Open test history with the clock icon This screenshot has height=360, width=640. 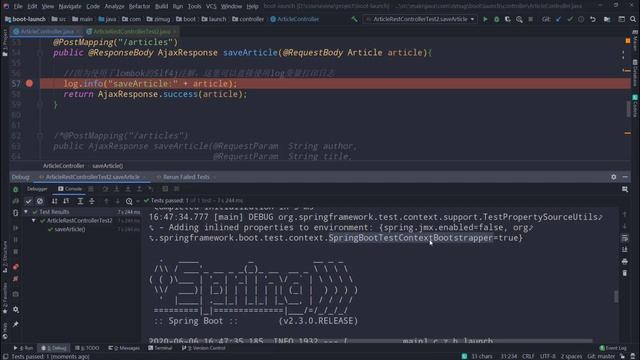[x=129, y=201]
